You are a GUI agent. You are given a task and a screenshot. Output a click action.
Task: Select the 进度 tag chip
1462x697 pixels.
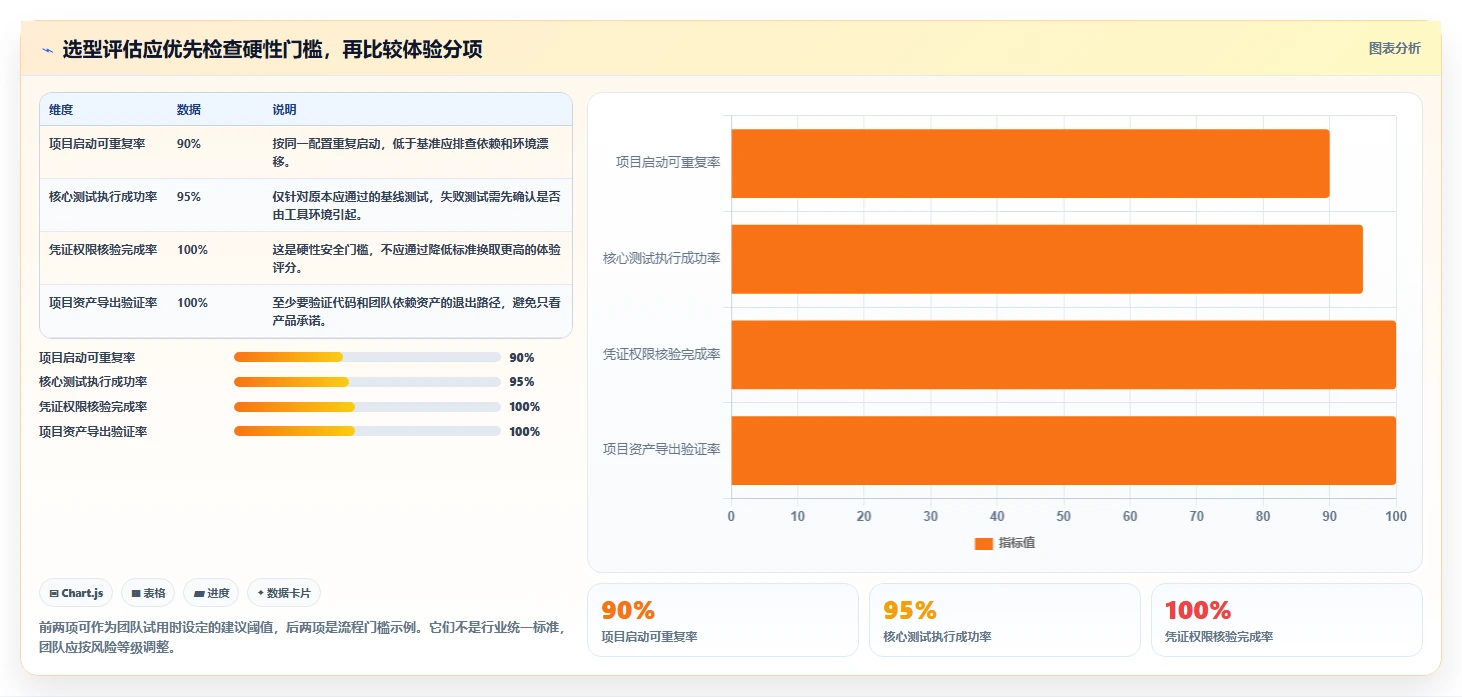[211, 593]
